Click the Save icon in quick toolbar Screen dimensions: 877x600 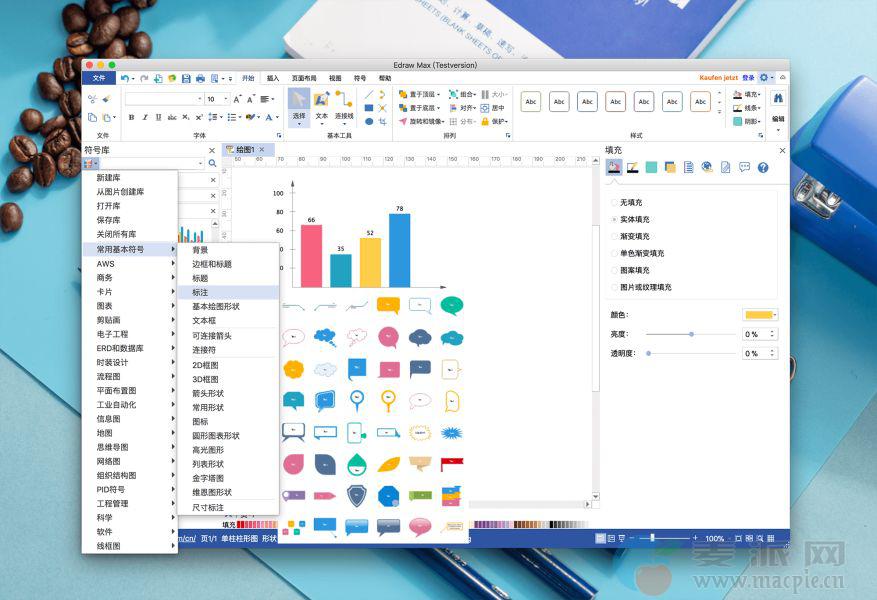186,78
